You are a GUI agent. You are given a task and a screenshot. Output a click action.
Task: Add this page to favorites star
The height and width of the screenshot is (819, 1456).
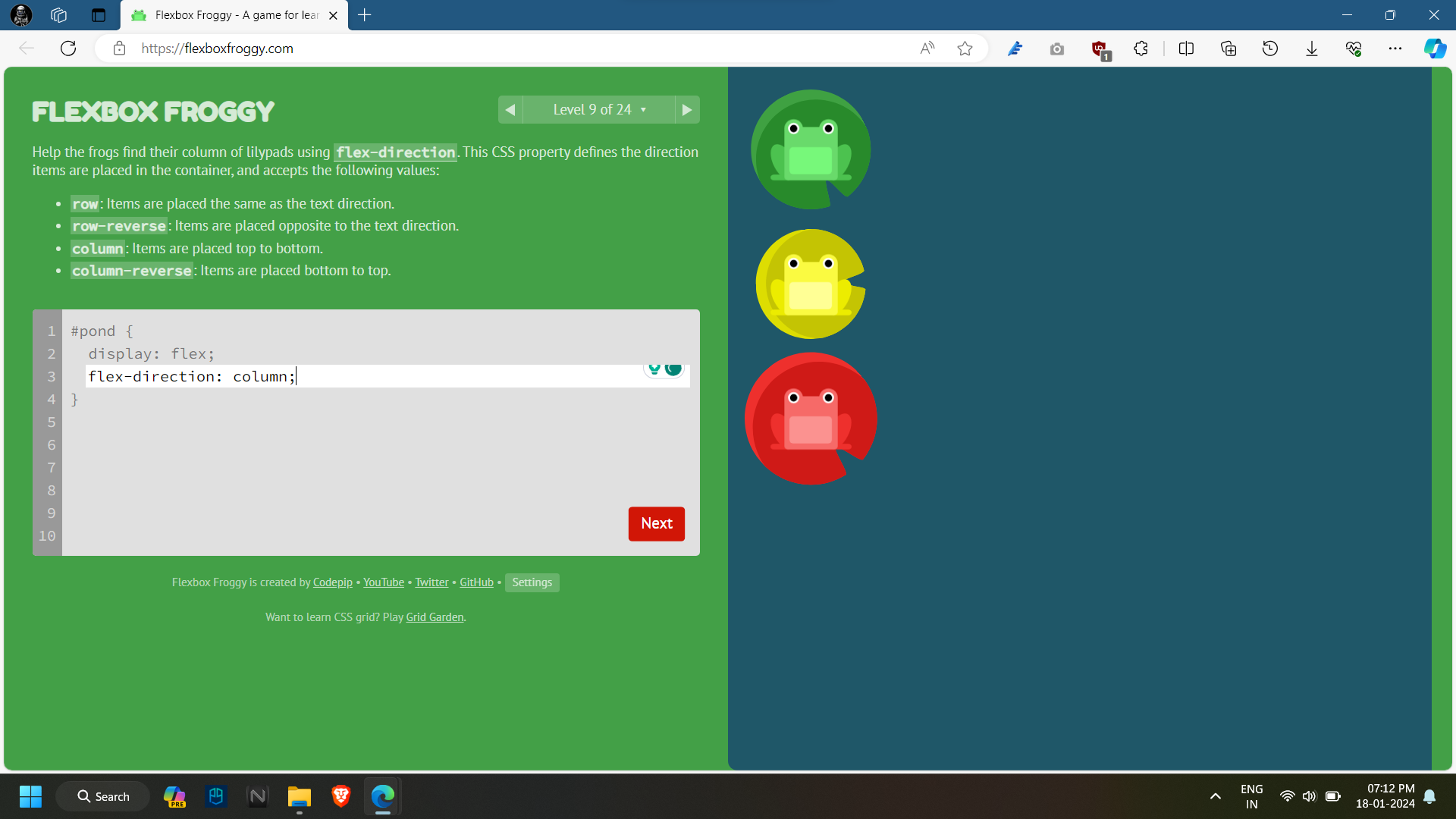965,49
